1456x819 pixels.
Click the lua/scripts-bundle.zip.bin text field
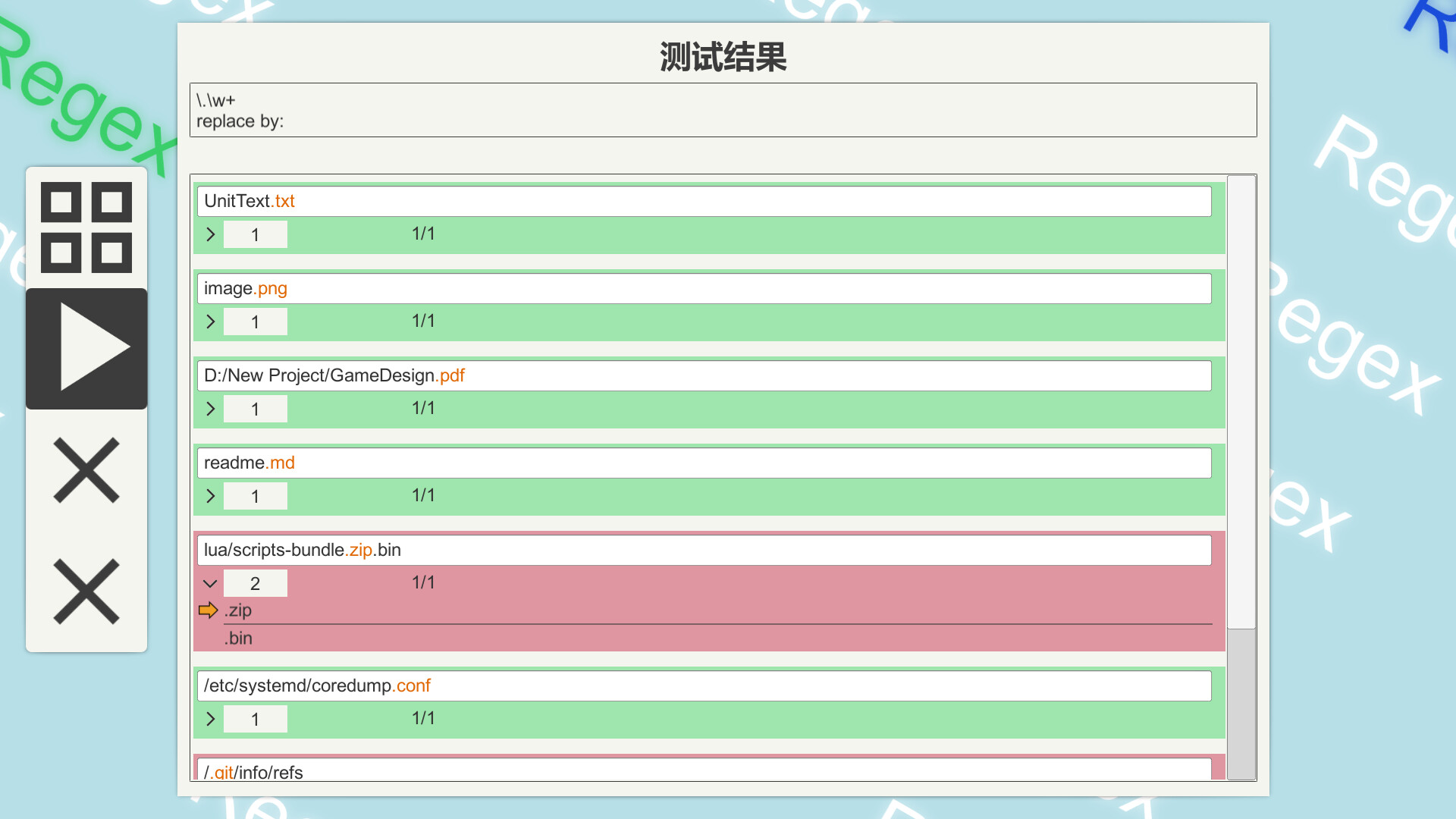click(x=704, y=550)
